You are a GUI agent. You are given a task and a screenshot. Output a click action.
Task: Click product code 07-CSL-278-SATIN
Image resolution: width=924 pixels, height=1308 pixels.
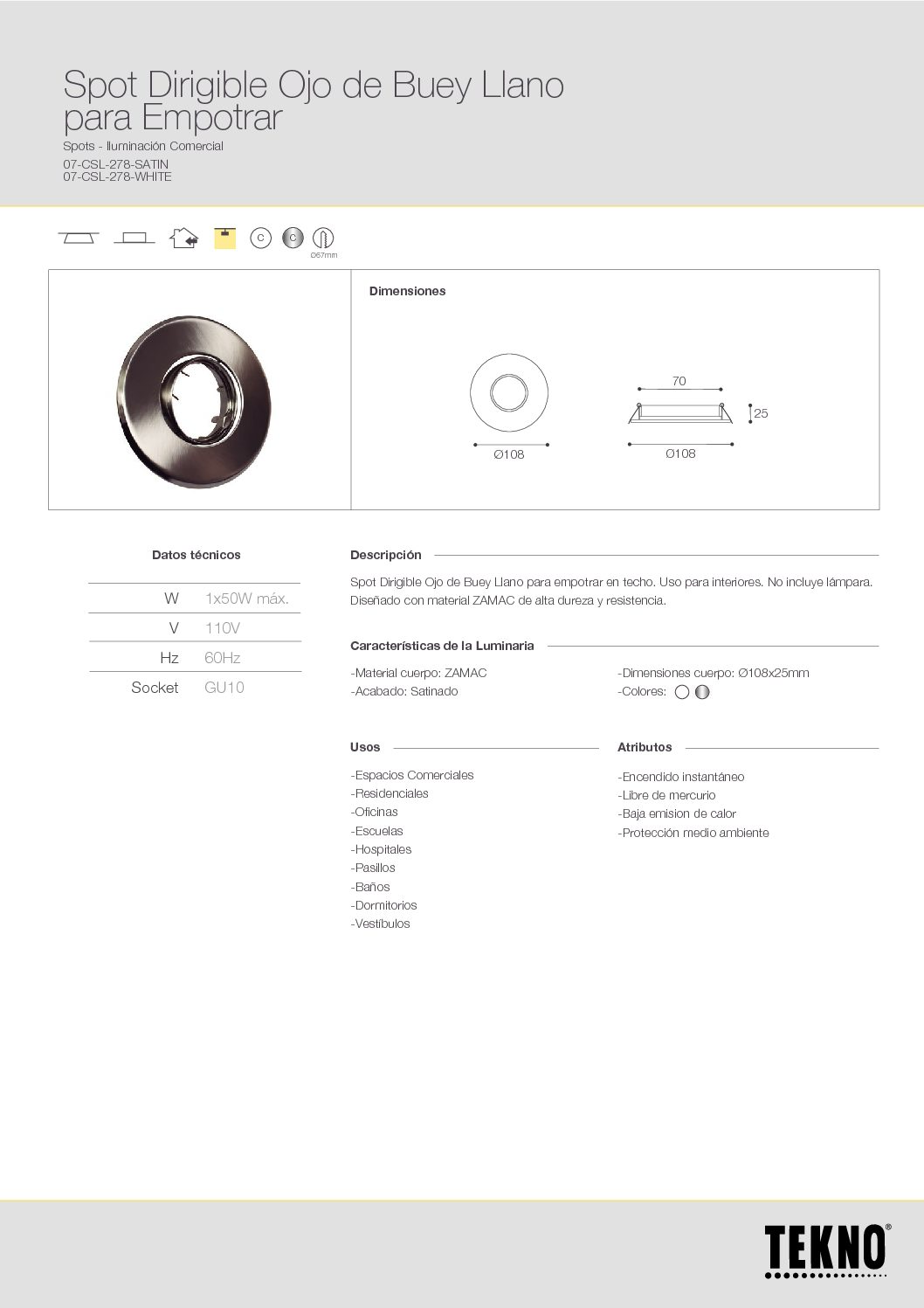coord(115,163)
